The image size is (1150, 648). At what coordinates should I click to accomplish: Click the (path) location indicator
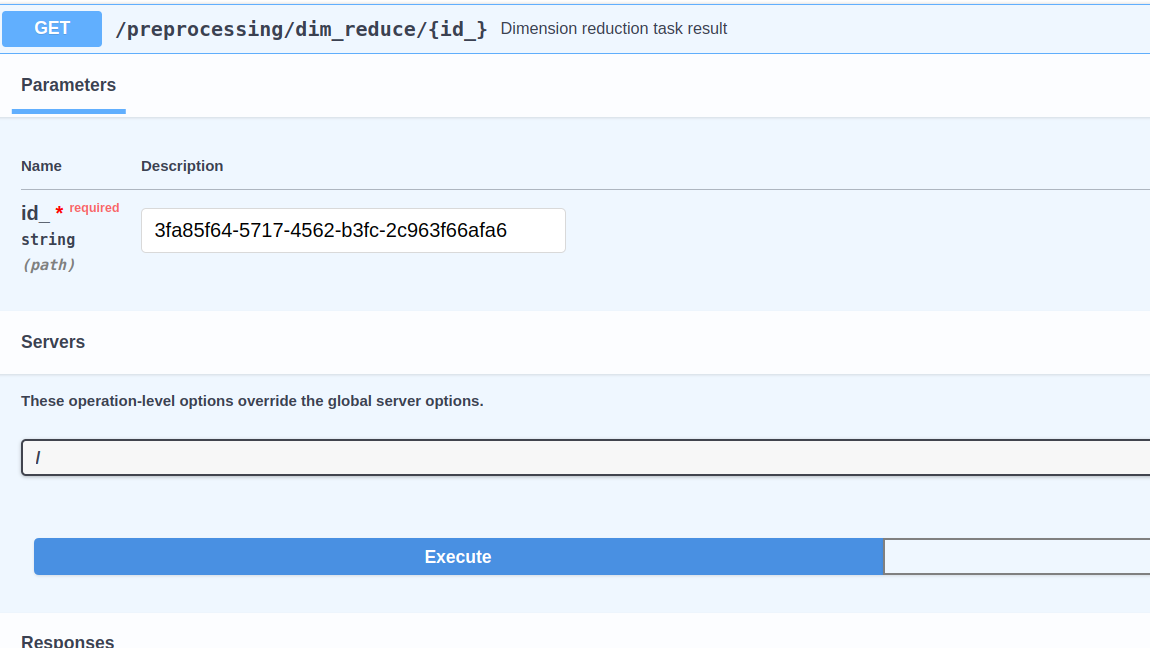coord(48,264)
